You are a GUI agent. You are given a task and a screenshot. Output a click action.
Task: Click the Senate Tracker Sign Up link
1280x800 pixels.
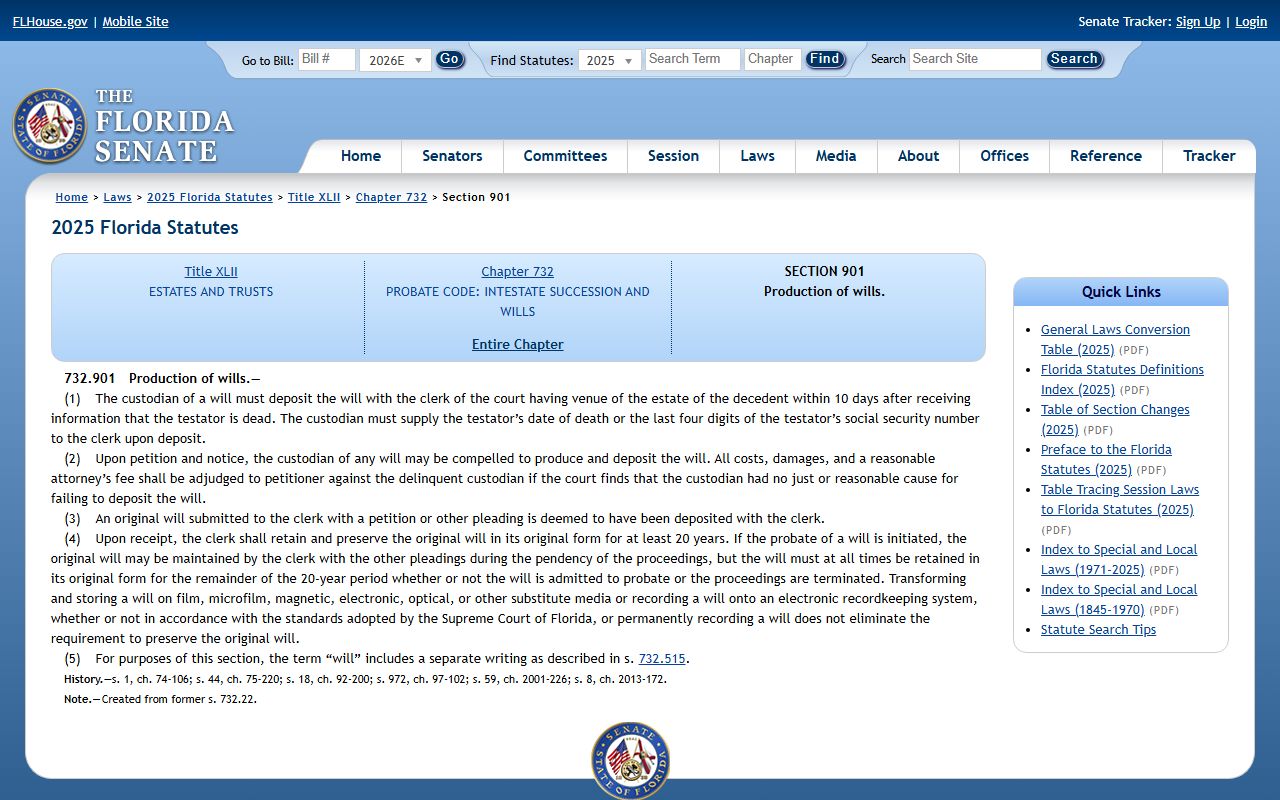point(1198,21)
